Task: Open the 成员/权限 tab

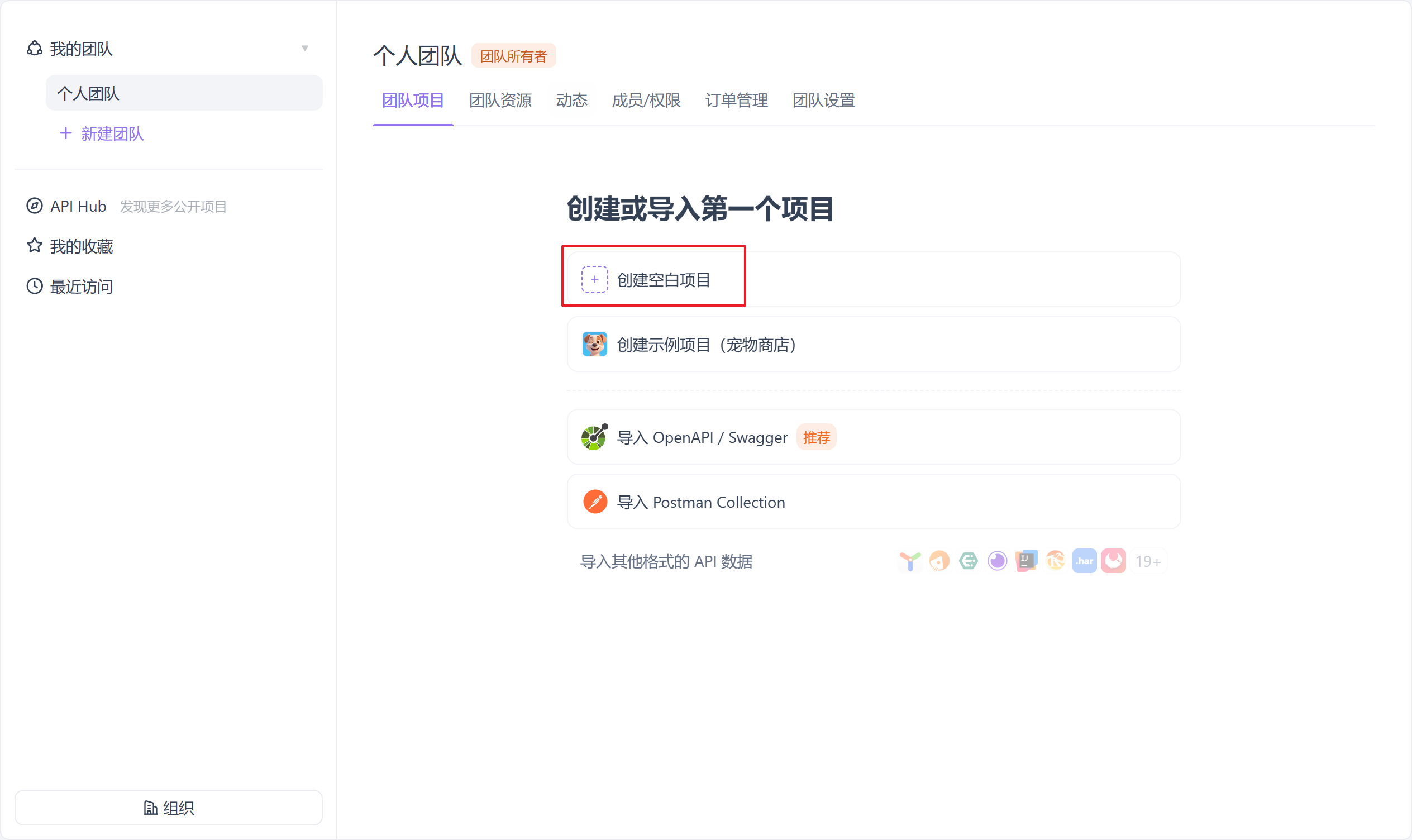Action: 646,101
